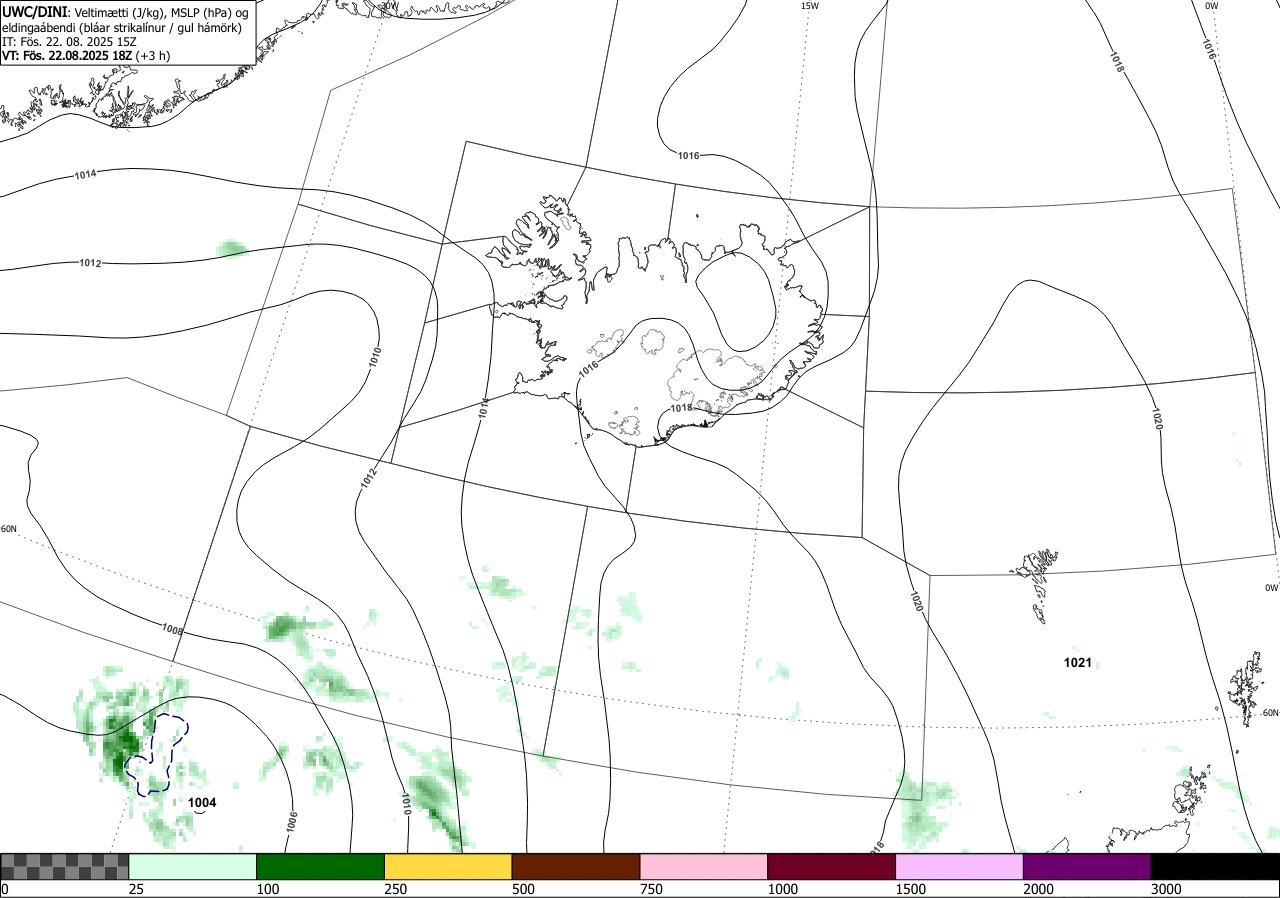This screenshot has height=898, width=1280.
Task: Select the 'VT: Fös. 22.08.2025 18Z (+3 h)' line
Action: (86, 56)
